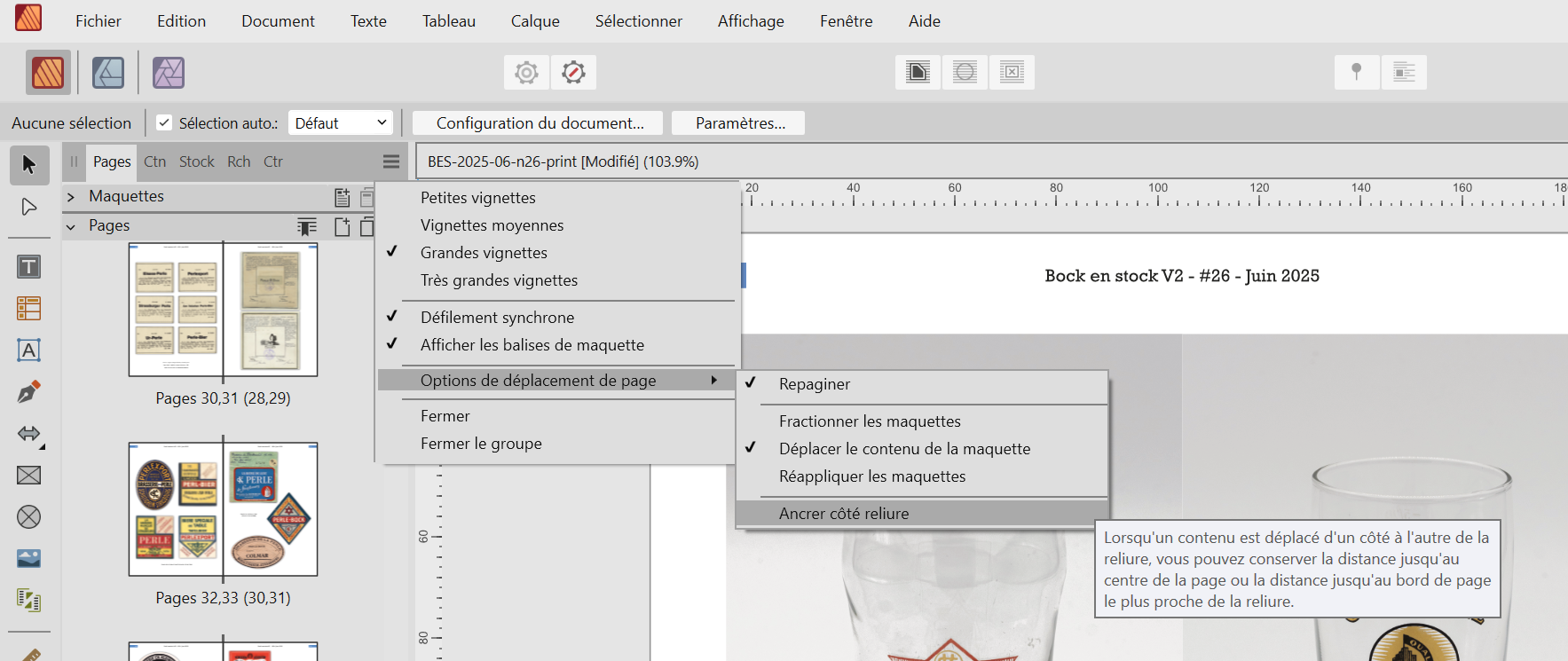Click the Affinity Publisher app logo
The width and height of the screenshot is (1568, 661).
point(28,17)
